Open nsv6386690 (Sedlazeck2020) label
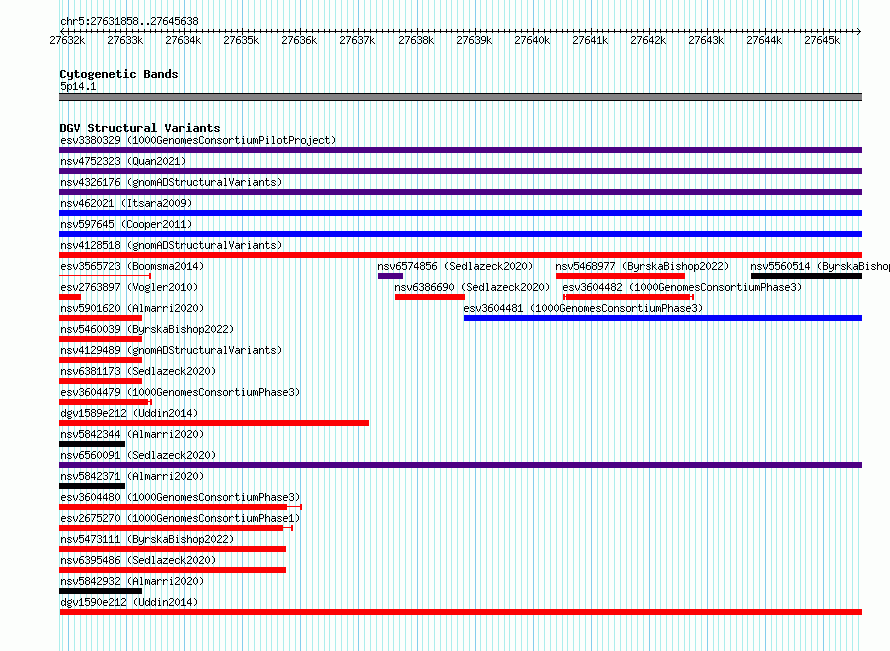Image resolution: width=890 pixels, height=651 pixels. pos(472,287)
